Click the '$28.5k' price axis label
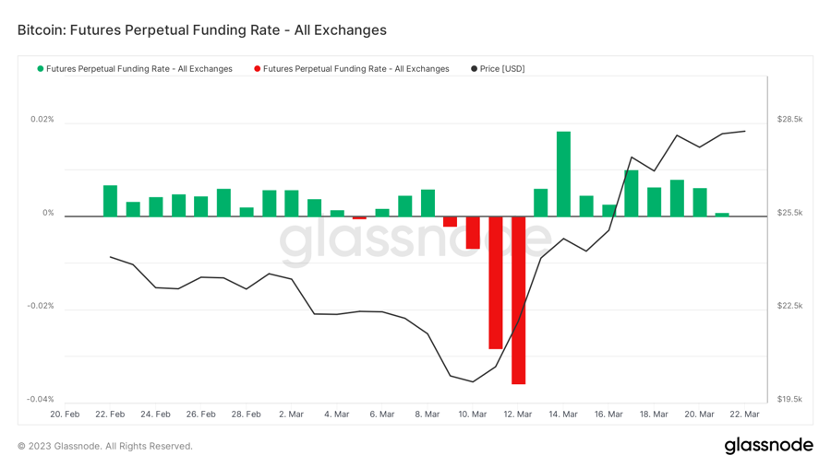 790,120
